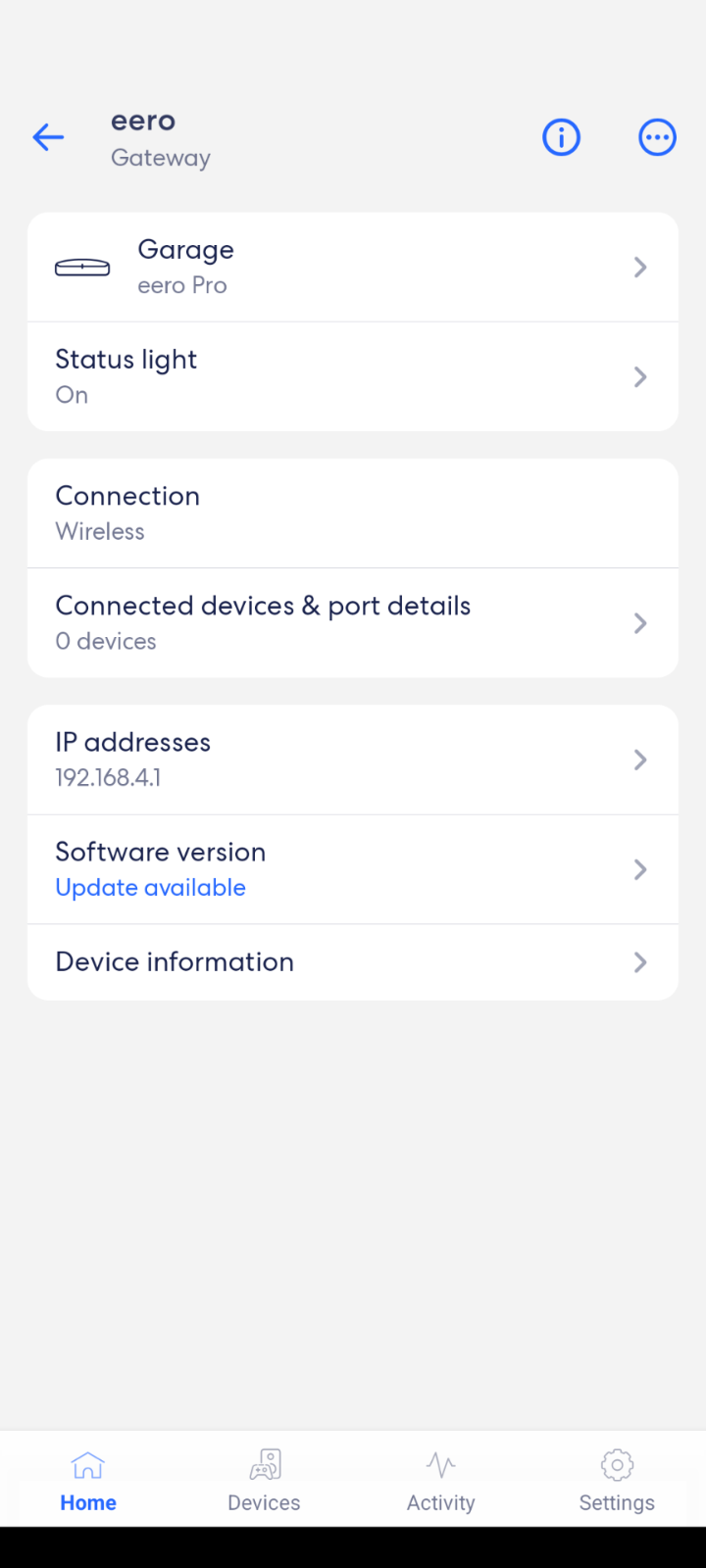Select the Devices icon in bottom bar
706x1568 pixels.
(265, 1465)
